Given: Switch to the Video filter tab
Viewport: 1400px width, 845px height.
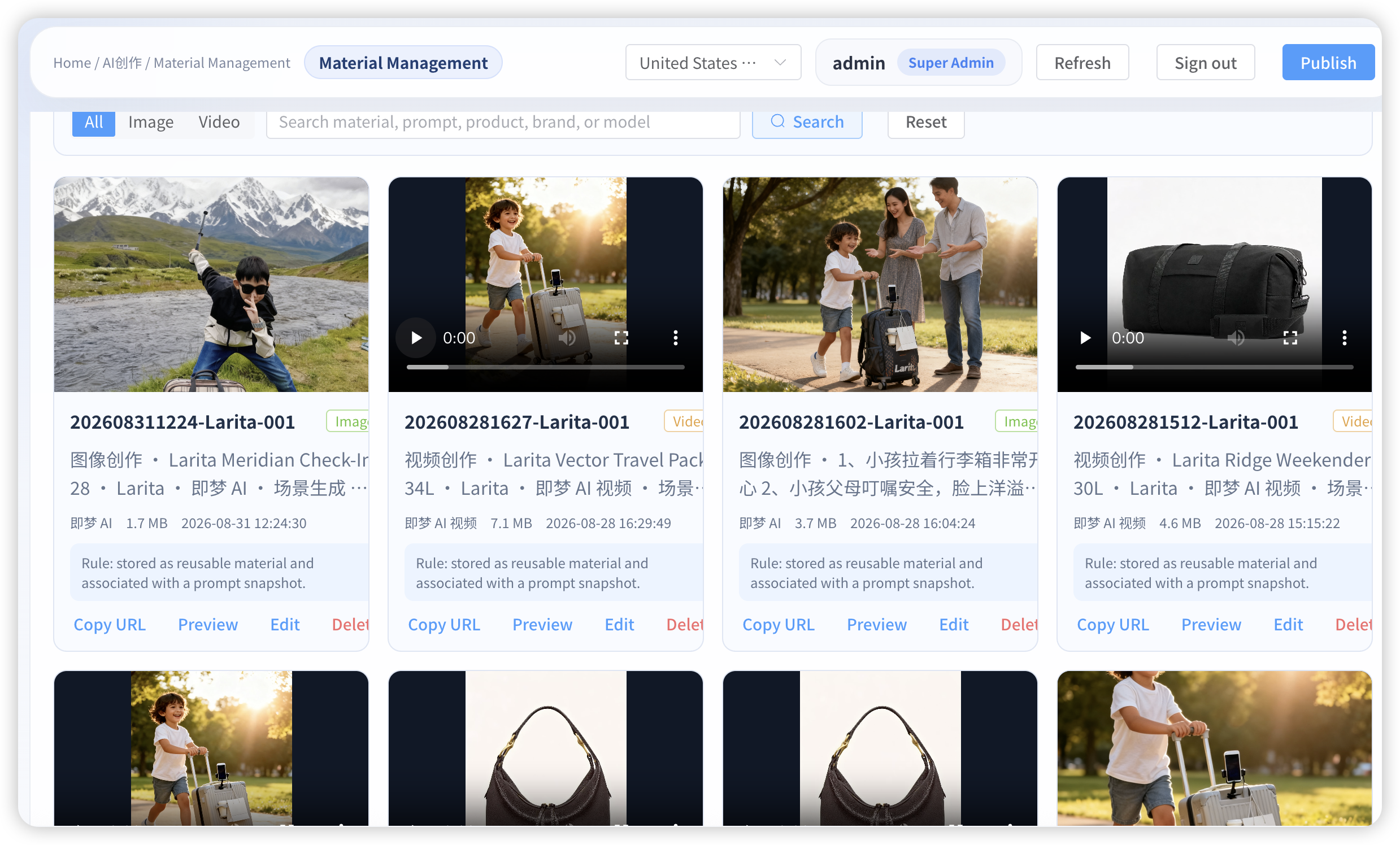Looking at the screenshot, I should [x=219, y=122].
